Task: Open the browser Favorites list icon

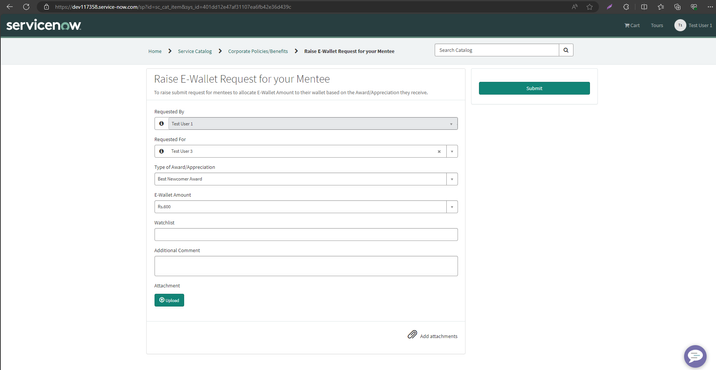Action: tap(661, 7)
